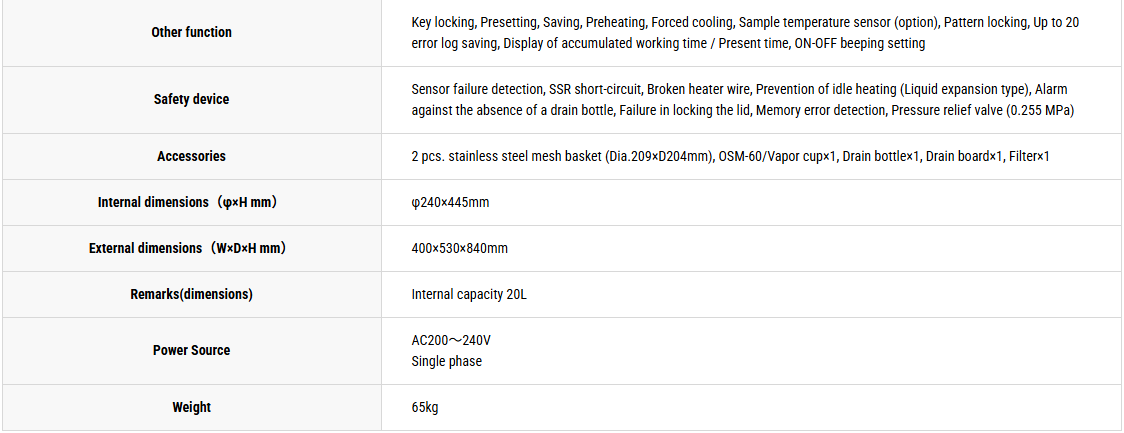Click the Sensor failure detection text

[477, 90]
